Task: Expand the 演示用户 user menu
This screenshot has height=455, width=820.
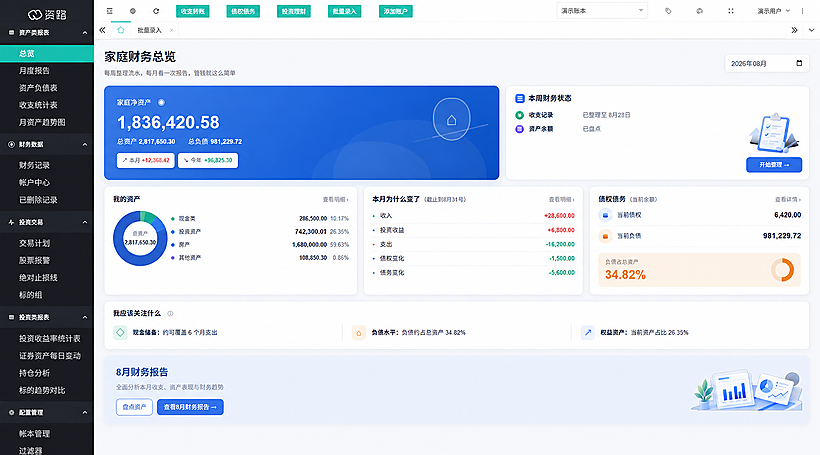Action: coord(773,10)
